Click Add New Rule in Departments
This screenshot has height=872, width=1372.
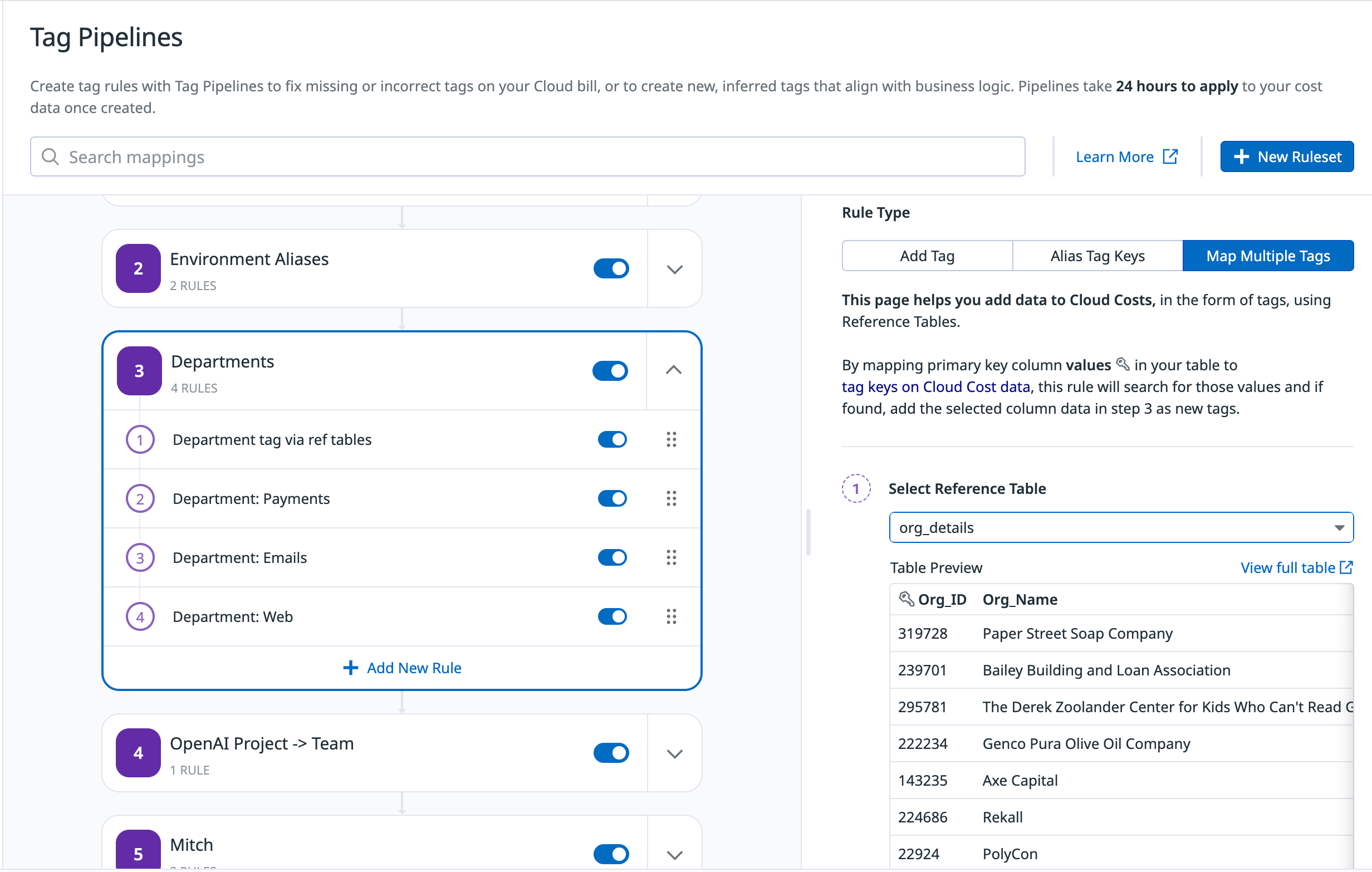(402, 668)
